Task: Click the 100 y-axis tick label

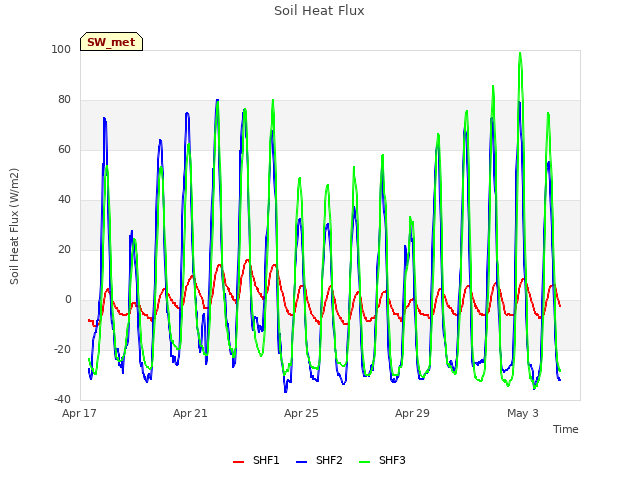Action: (x=61, y=50)
